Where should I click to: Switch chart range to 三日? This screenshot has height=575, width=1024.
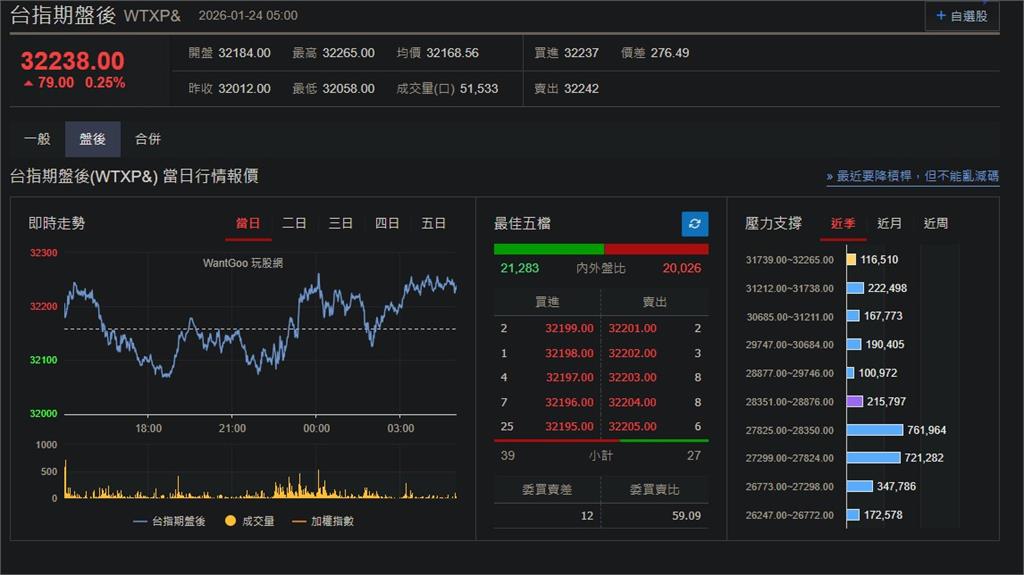coord(341,223)
